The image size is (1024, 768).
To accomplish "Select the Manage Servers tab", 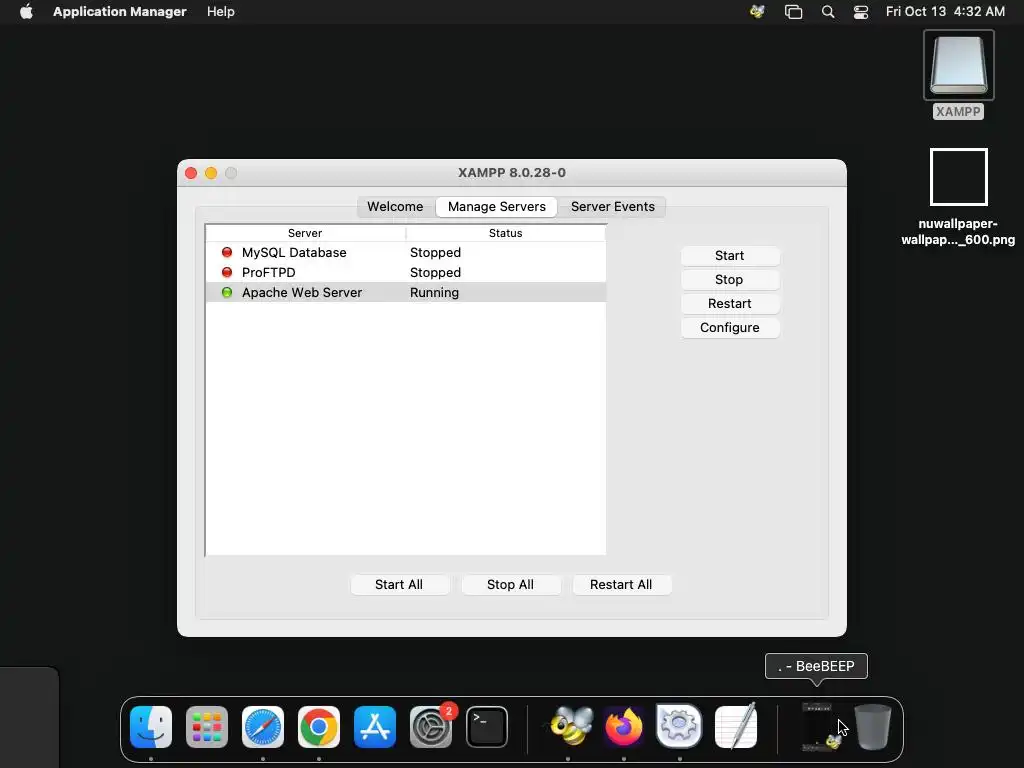I will (x=496, y=206).
